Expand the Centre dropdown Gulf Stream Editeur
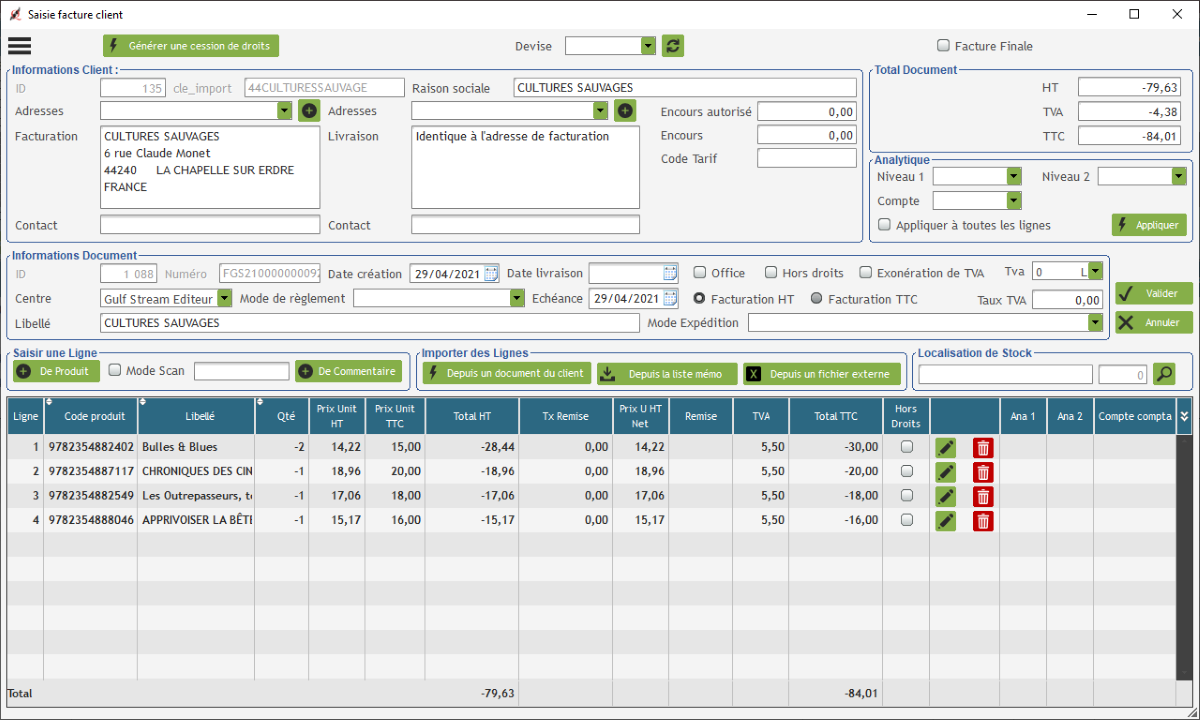The height and width of the screenshot is (720, 1200). [x=224, y=298]
